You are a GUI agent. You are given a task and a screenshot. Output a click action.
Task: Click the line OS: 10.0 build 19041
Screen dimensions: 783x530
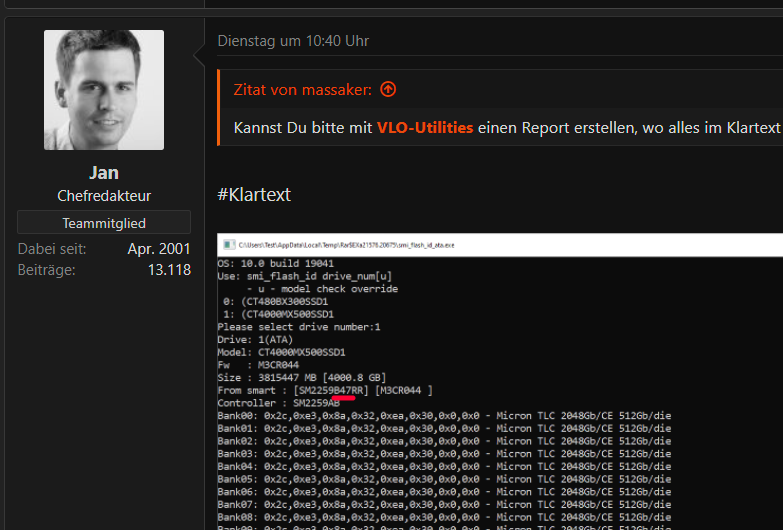(x=276, y=264)
